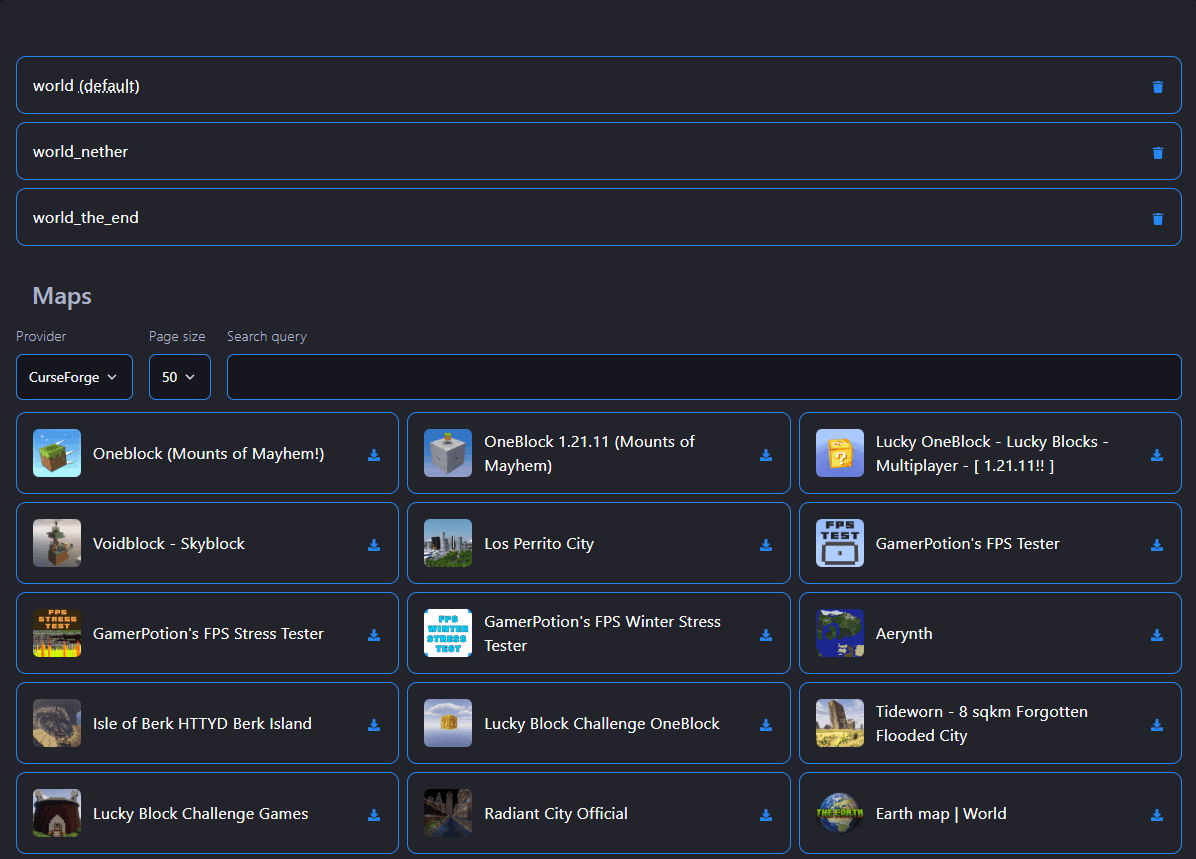This screenshot has width=1196, height=859.
Task: Download Lucky Block Challenge OneBlock map
Action: [x=766, y=725]
